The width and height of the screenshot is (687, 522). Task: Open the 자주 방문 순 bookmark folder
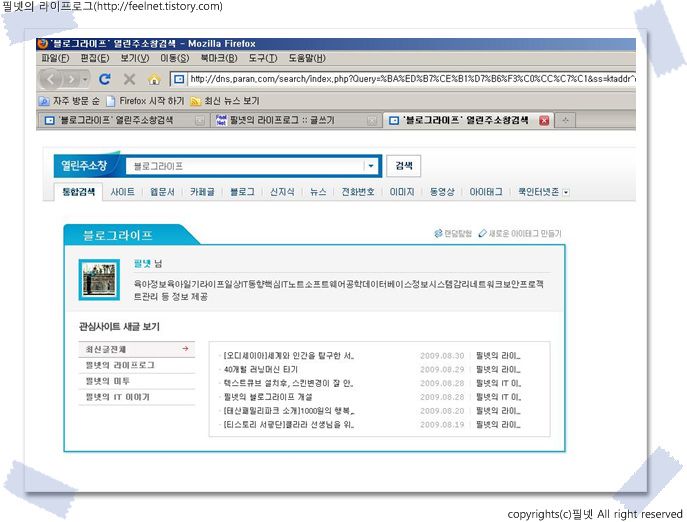[x=69, y=101]
